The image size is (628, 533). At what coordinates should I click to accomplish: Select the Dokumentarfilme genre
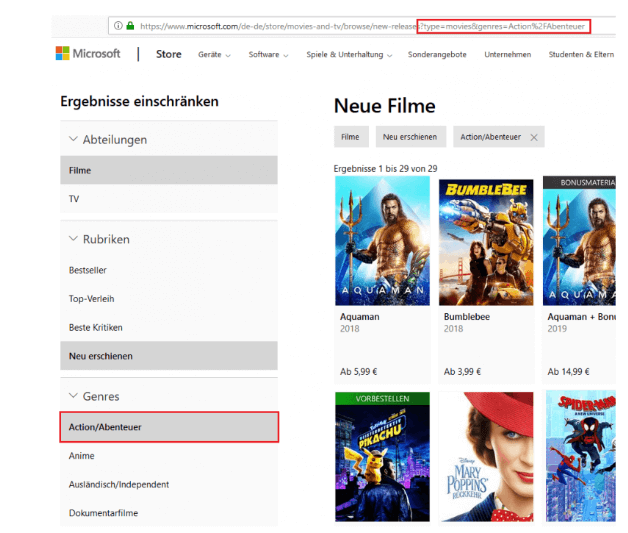tap(169, 513)
